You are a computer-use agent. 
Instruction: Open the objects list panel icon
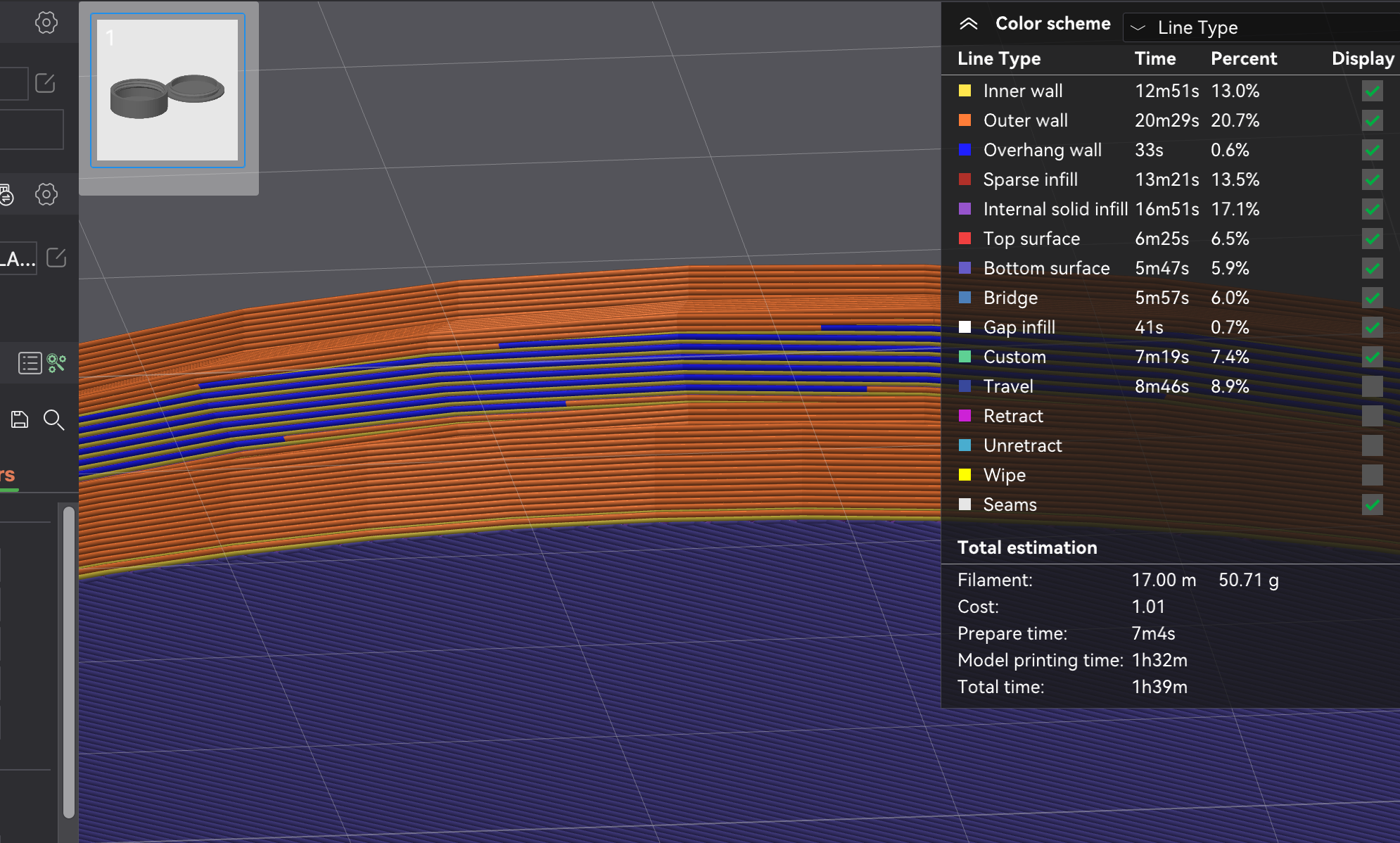point(29,362)
